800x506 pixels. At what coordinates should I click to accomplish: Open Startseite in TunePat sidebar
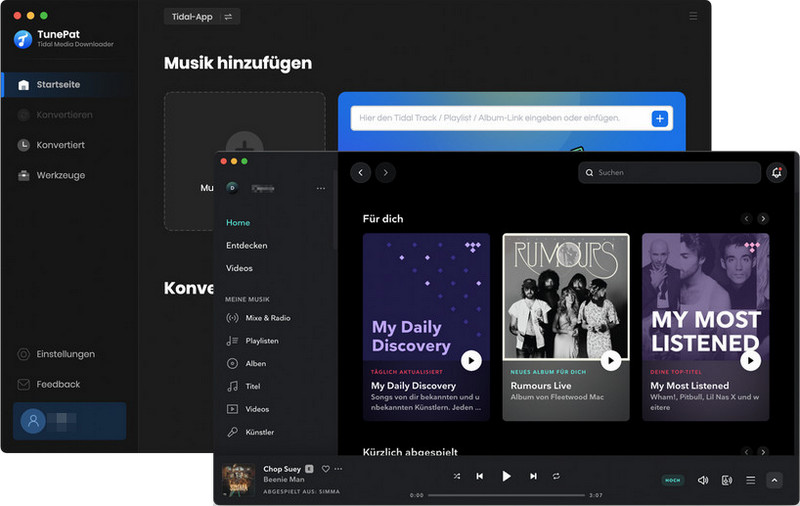[69, 85]
